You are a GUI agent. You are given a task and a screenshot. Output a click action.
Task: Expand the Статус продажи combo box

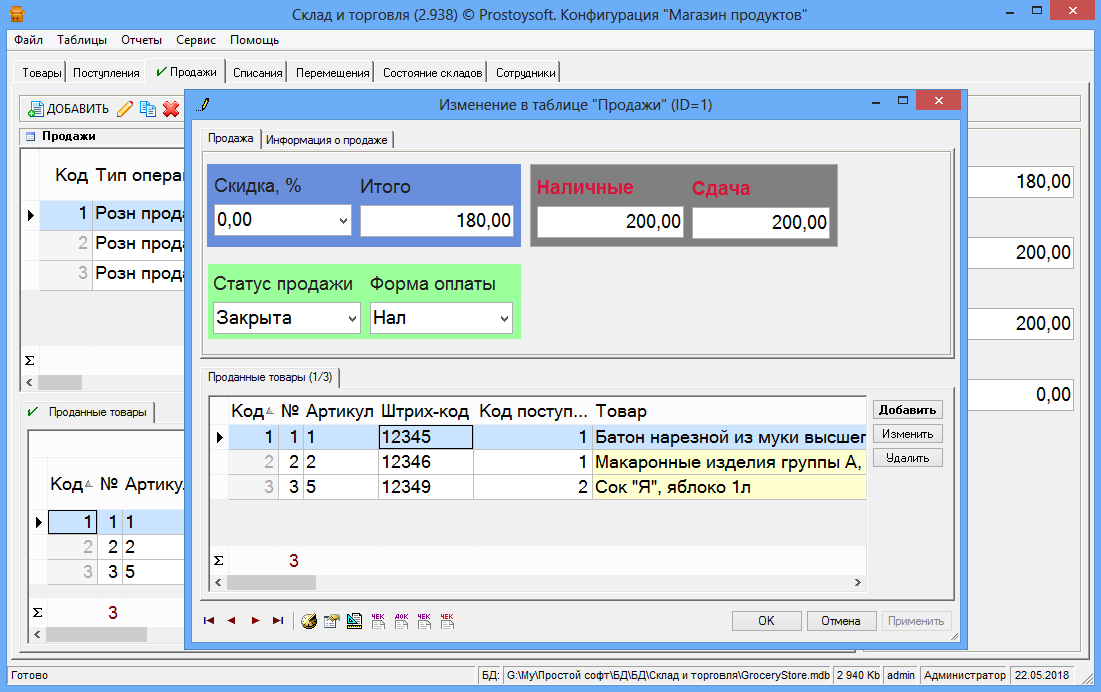[352, 319]
